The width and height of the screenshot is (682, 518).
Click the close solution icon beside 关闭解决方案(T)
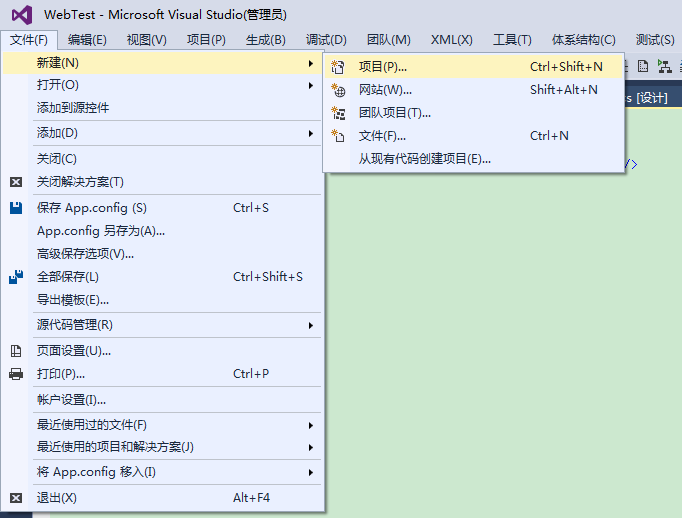(x=16, y=182)
